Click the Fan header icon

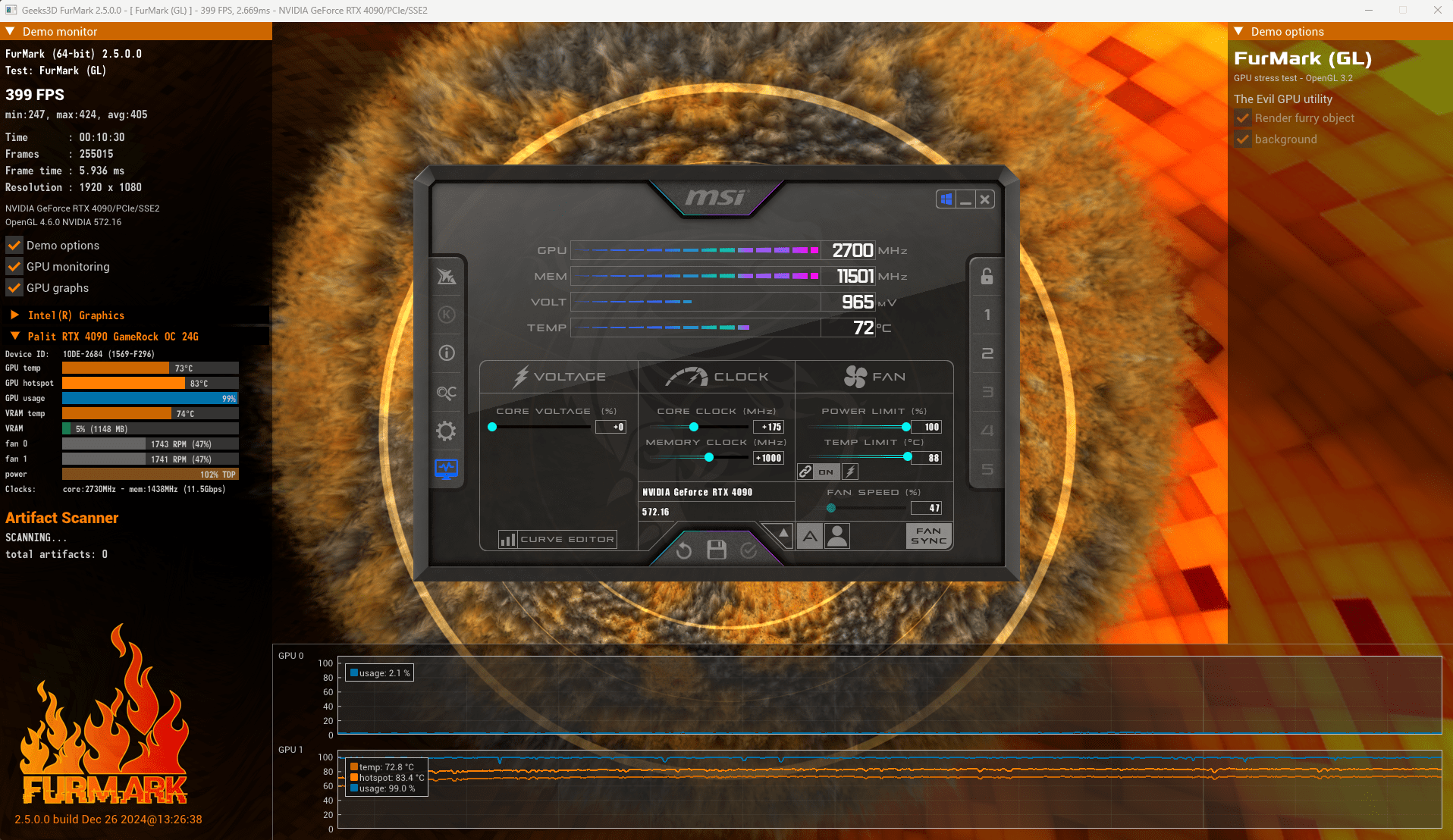(x=855, y=377)
